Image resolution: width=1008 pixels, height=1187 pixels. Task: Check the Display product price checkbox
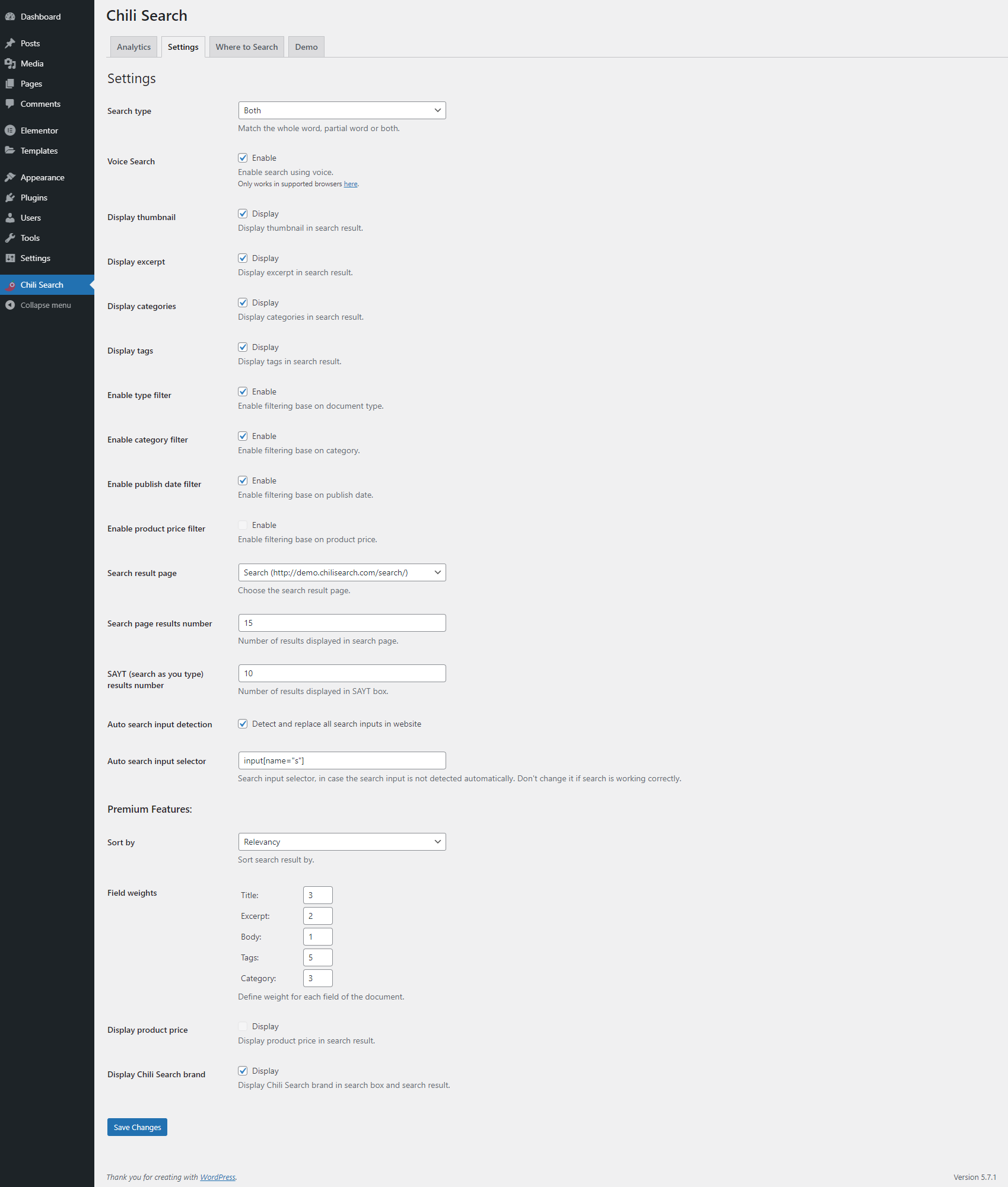(x=243, y=1026)
